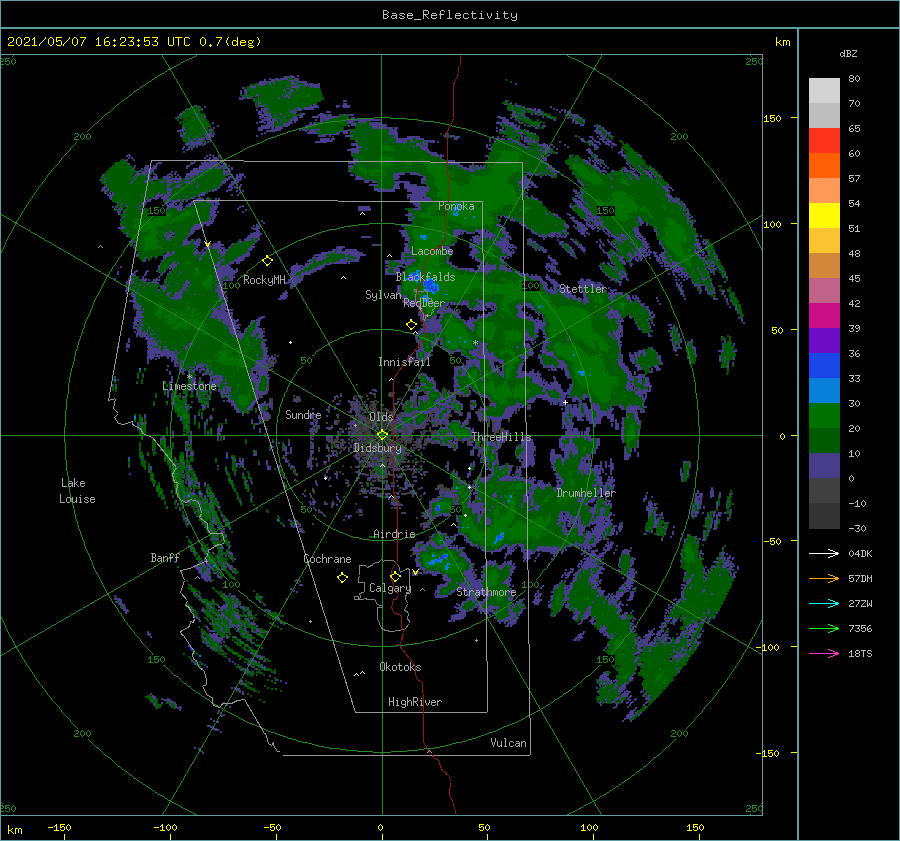
Task: Click the green 7356 arrow in legend
Action: (824, 629)
